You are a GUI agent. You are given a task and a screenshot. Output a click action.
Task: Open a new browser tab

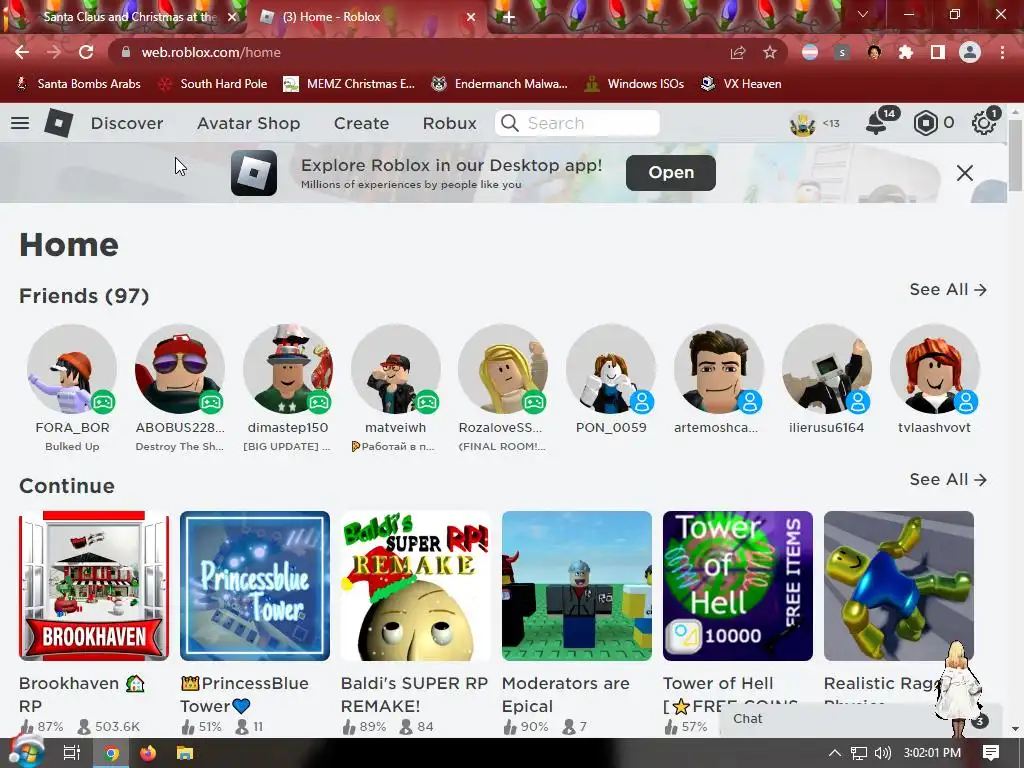tap(509, 17)
